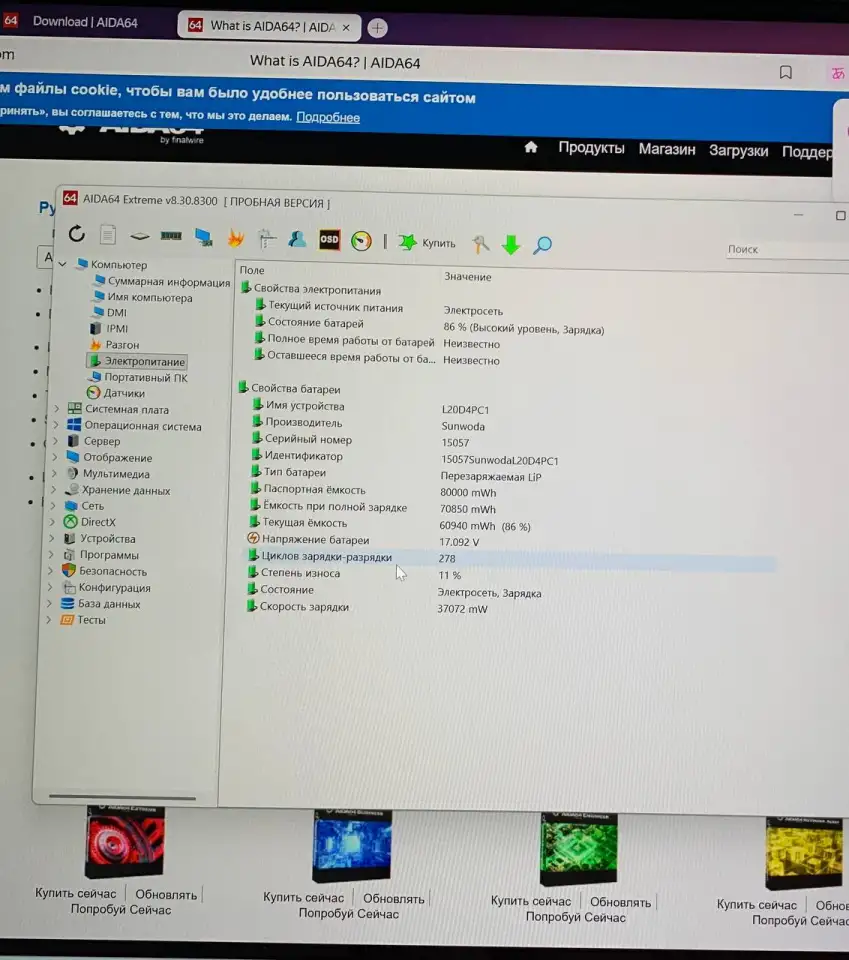Open the Подробнее cookie link
The image size is (849, 960).
pos(328,117)
